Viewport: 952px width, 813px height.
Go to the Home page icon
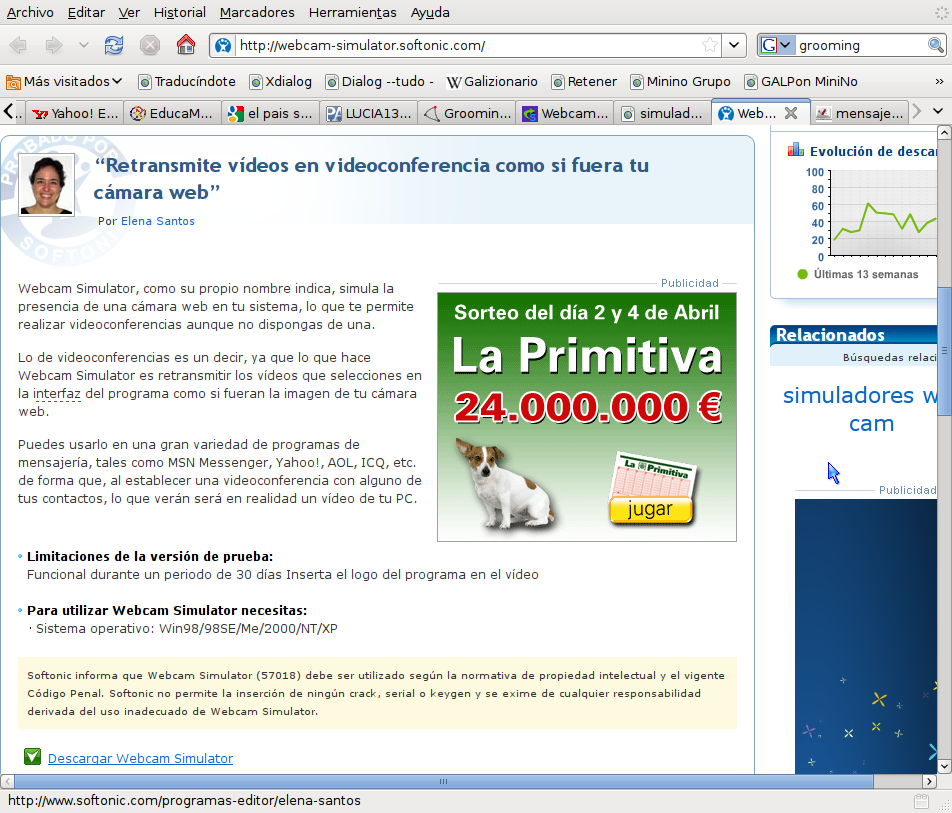pos(186,45)
